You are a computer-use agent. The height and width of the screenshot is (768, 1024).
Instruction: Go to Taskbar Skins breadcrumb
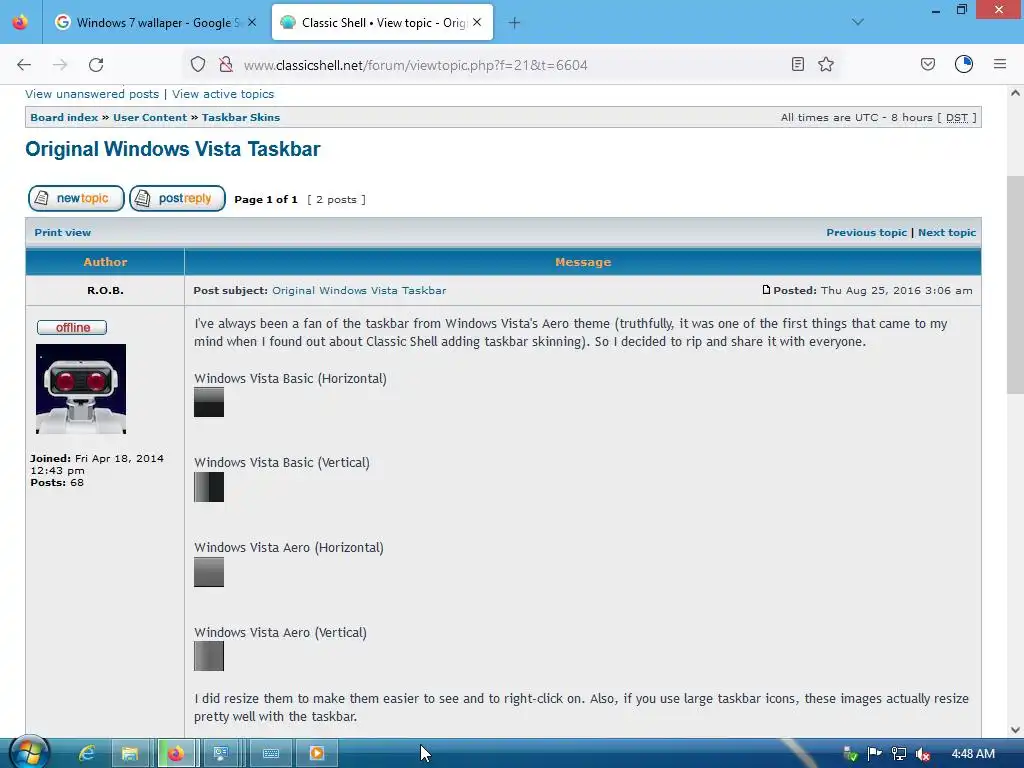coord(240,118)
